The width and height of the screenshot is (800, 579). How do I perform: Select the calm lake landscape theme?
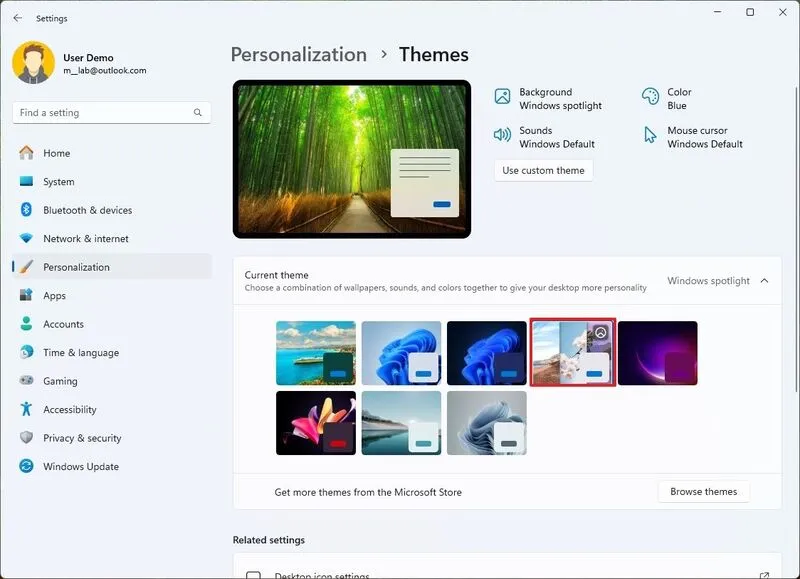coord(401,423)
